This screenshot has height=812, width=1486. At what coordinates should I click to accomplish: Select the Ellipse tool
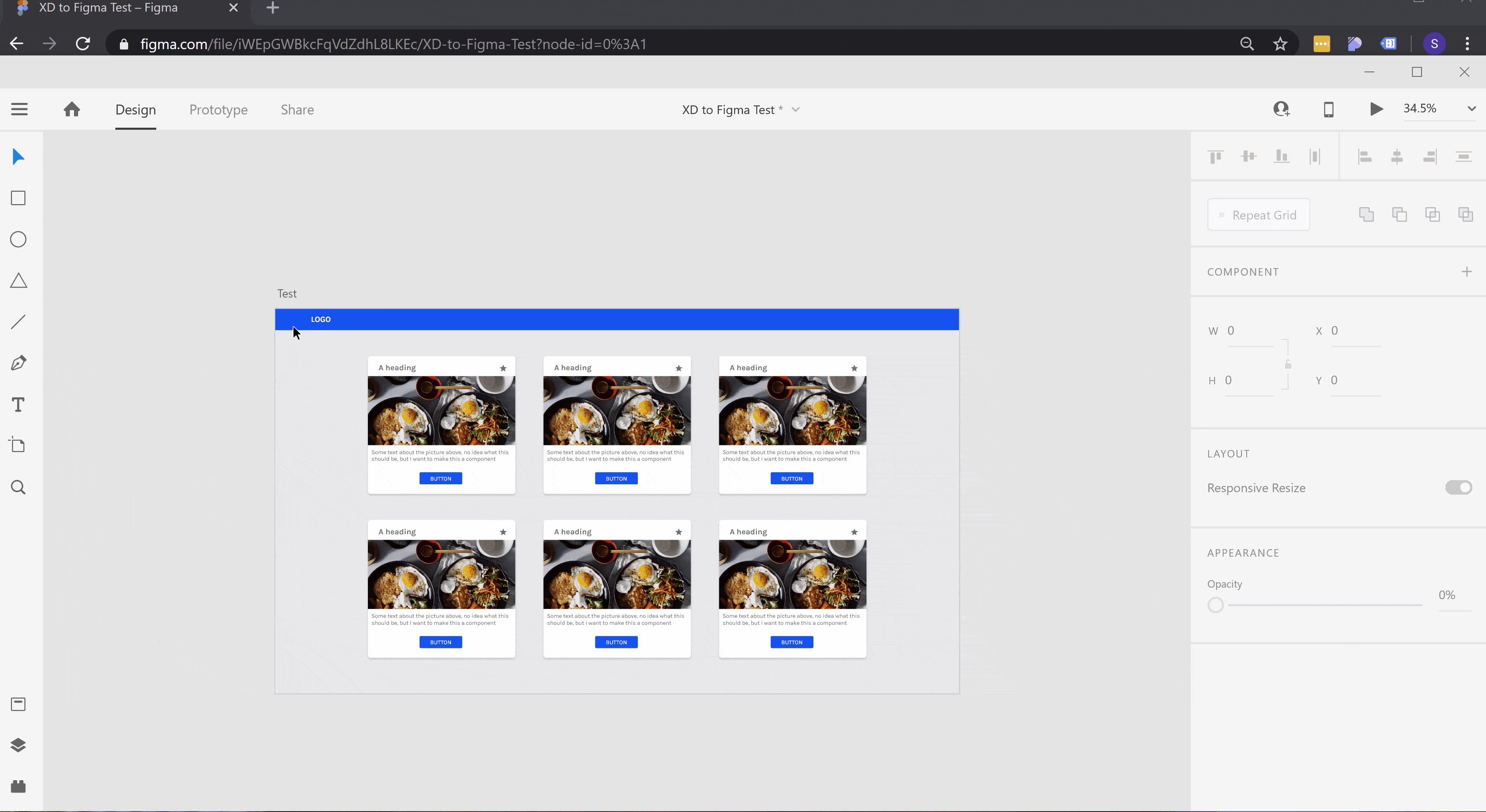click(x=19, y=239)
